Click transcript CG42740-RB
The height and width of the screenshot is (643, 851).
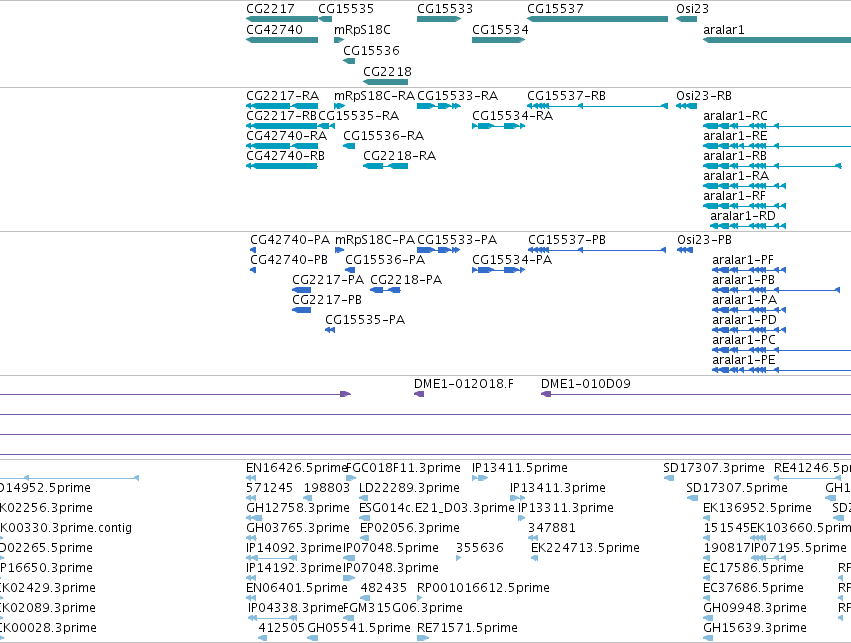click(285, 156)
